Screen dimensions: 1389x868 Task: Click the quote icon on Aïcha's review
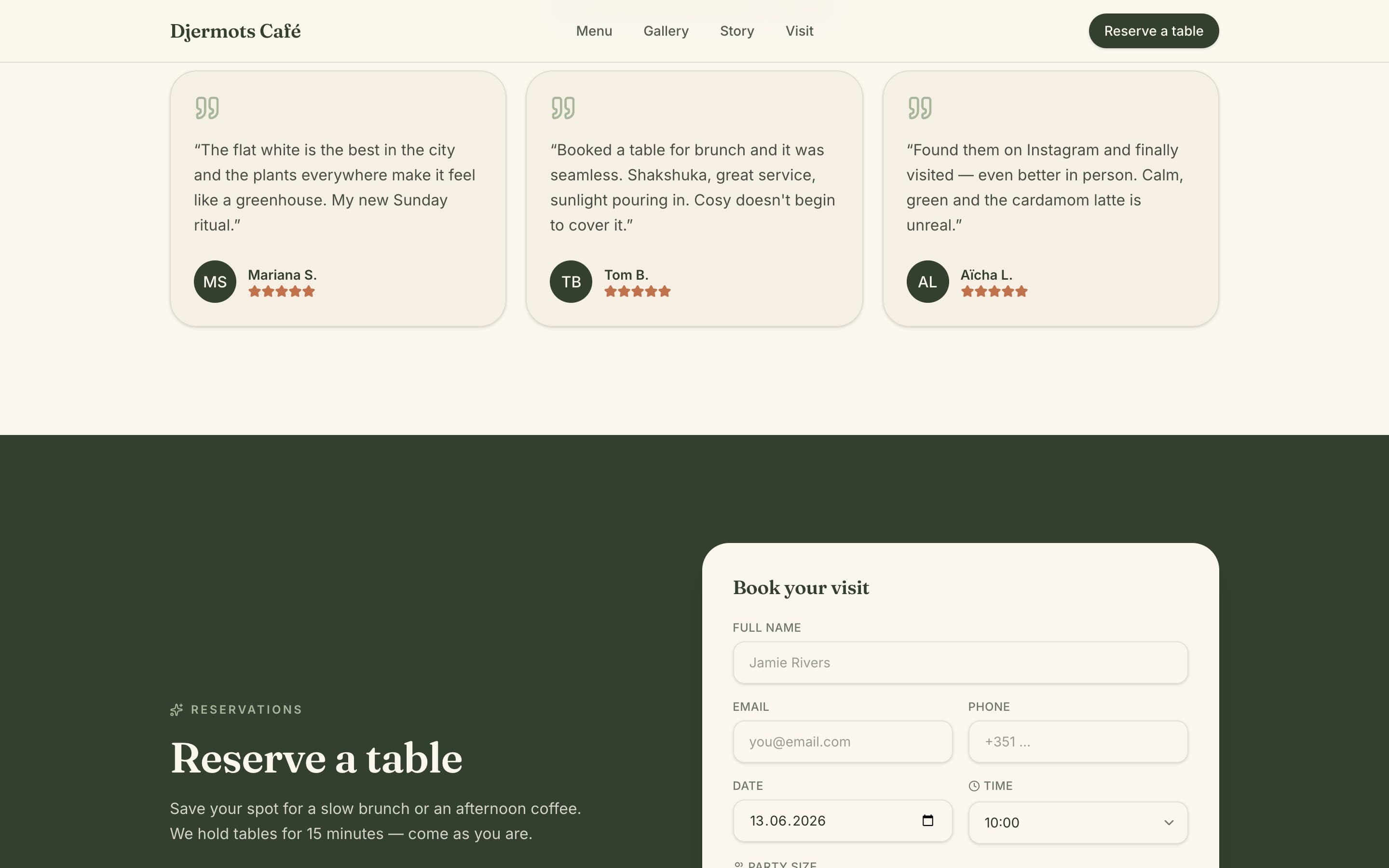pos(920,108)
